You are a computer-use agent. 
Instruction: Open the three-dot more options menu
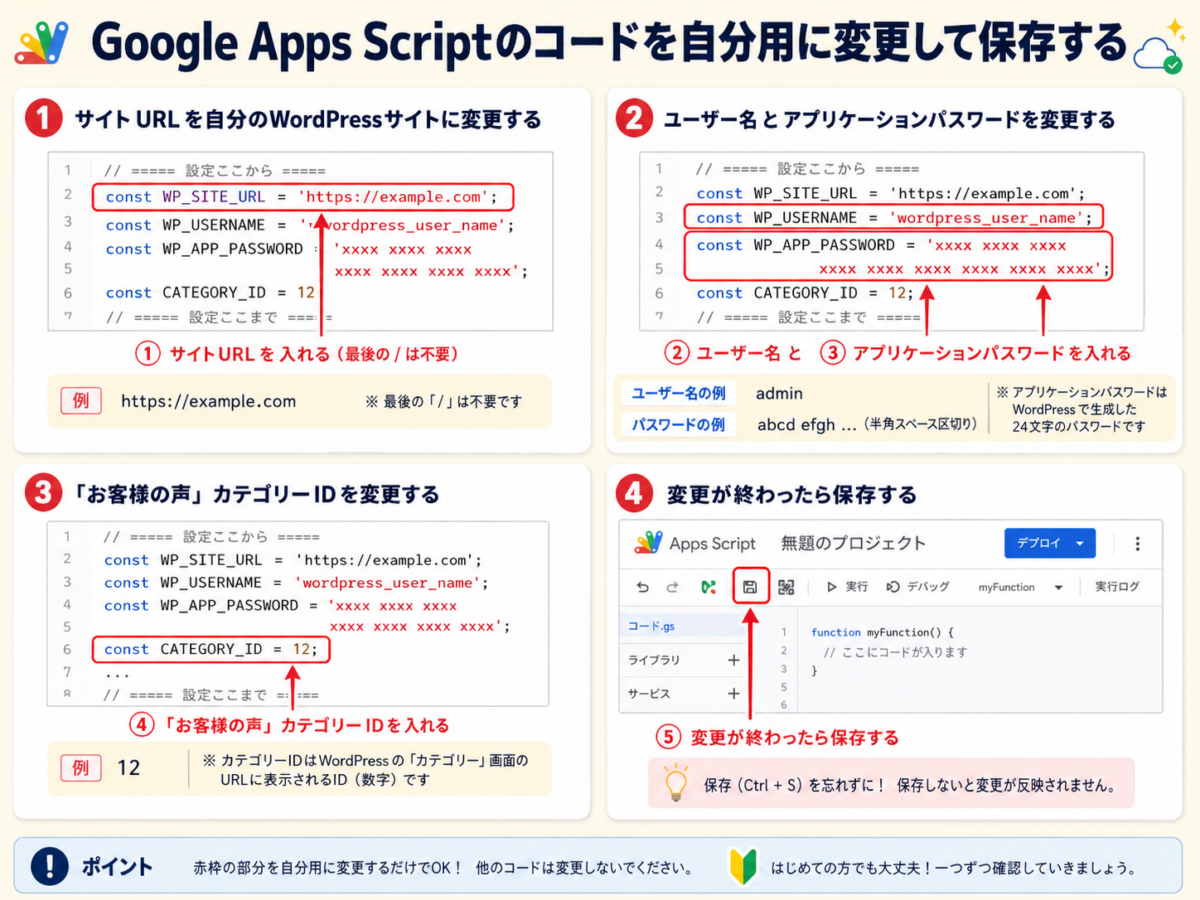(x=1137, y=543)
